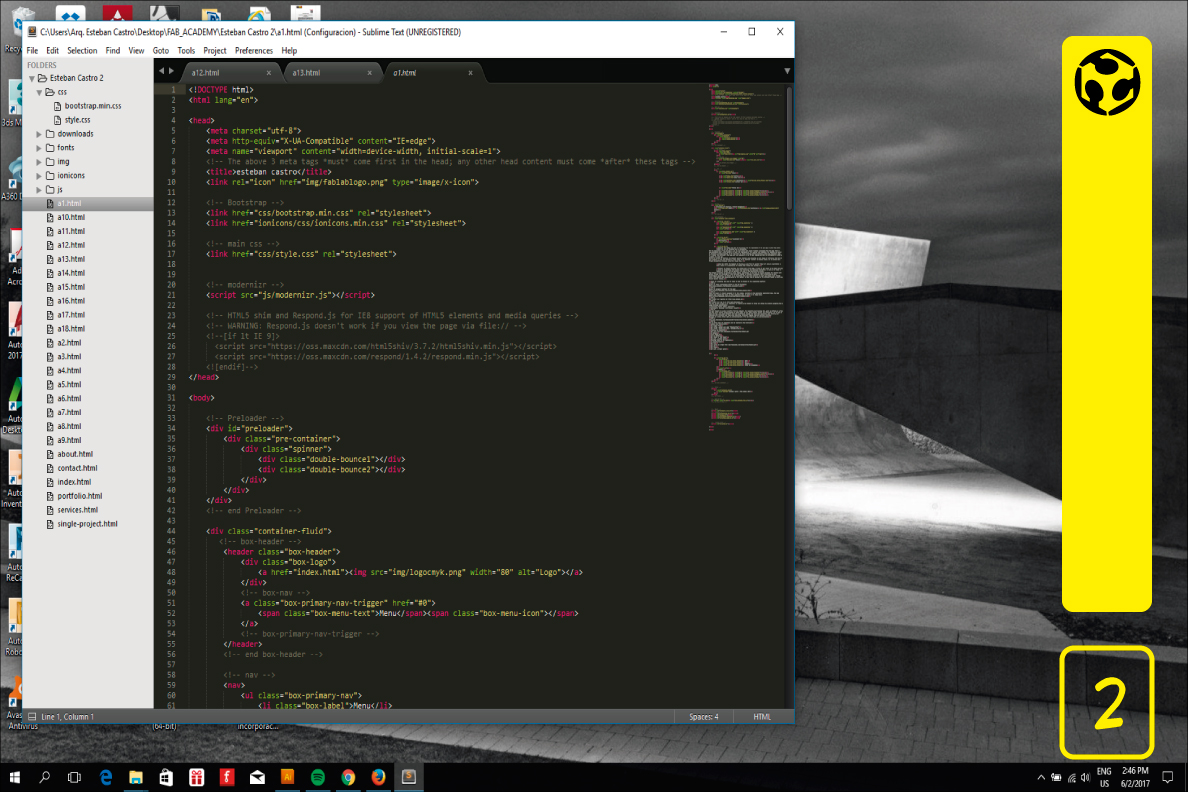Open the Windows Start menu
The height and width of the screenshot is (792, 1188).
tap(14, 777)
